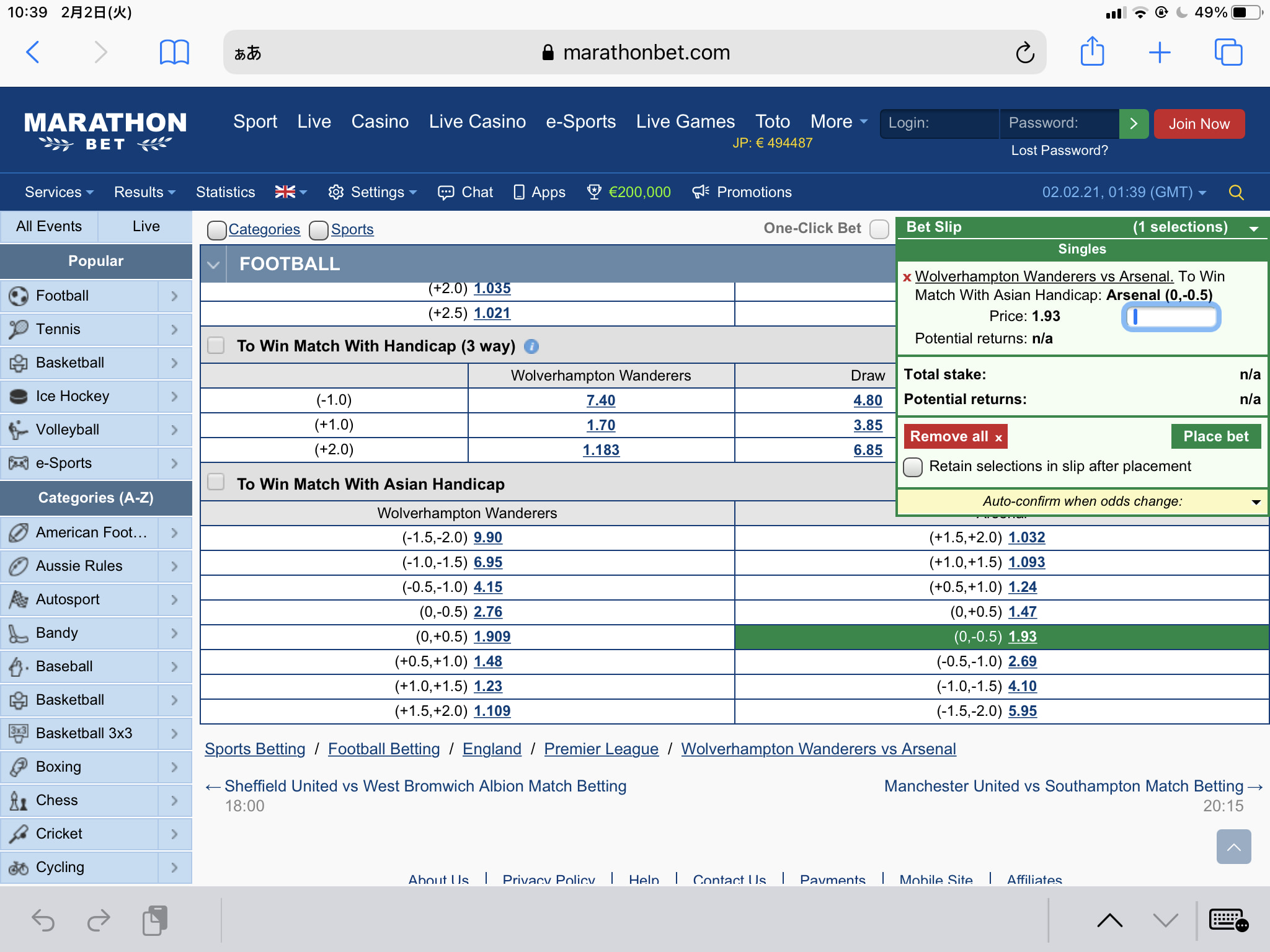Open a new Safari tab
Image resolution: width=1270 pixels, height=952 pixels.
coord(1160,53)
